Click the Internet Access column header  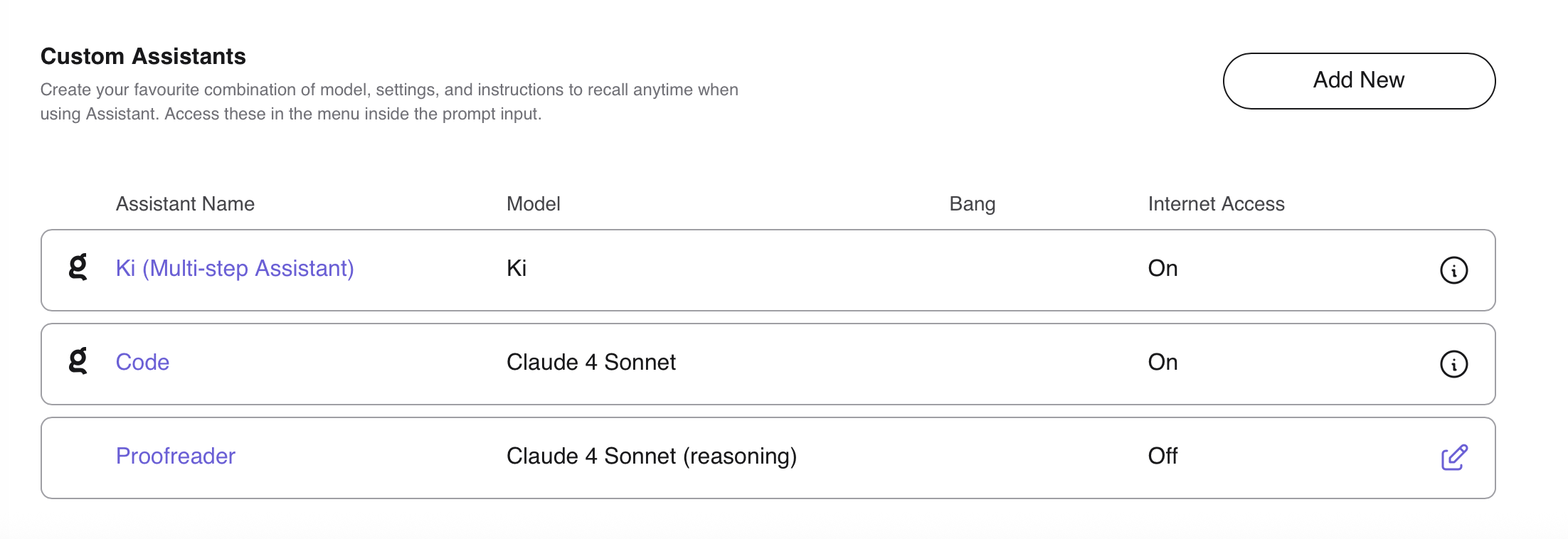(1216, 204)
